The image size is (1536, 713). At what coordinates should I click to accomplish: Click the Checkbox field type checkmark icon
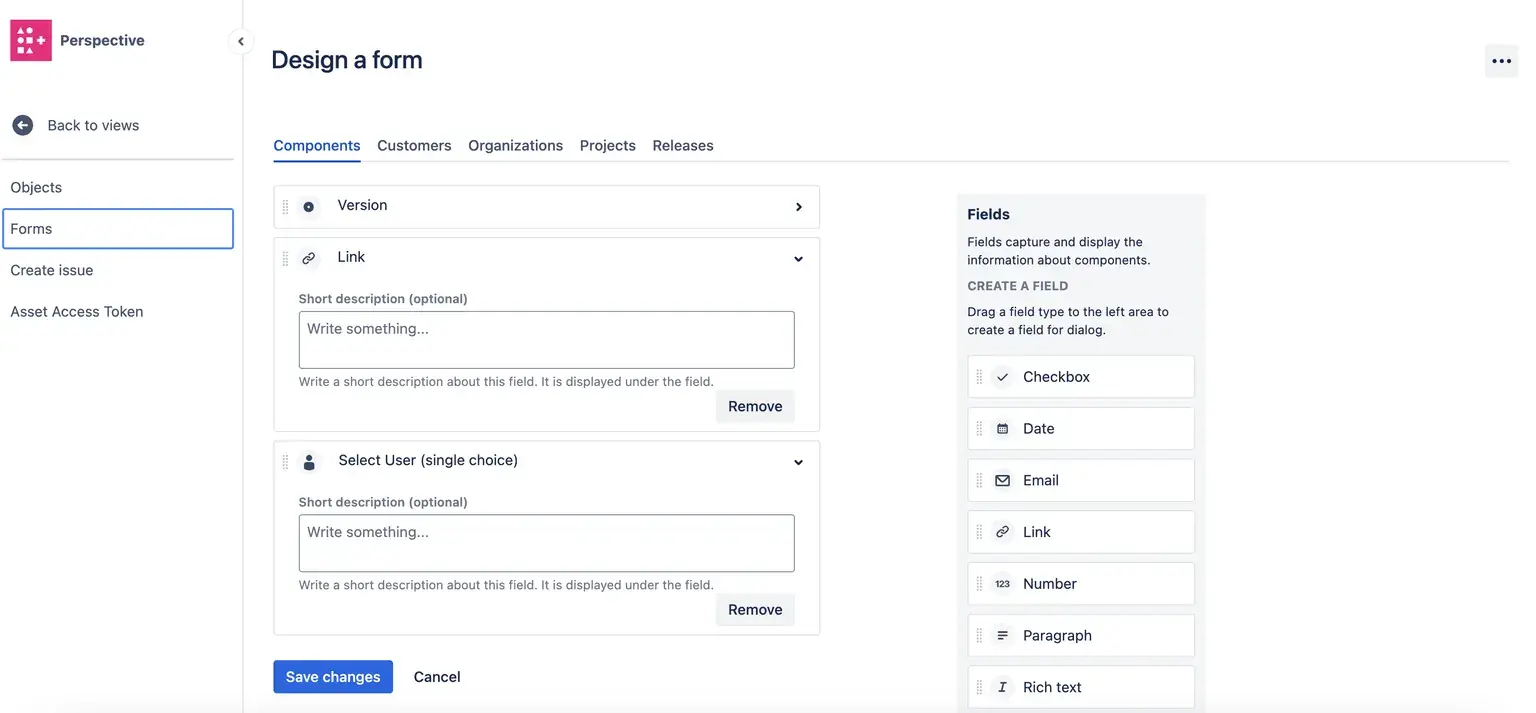pos(1002,377)
